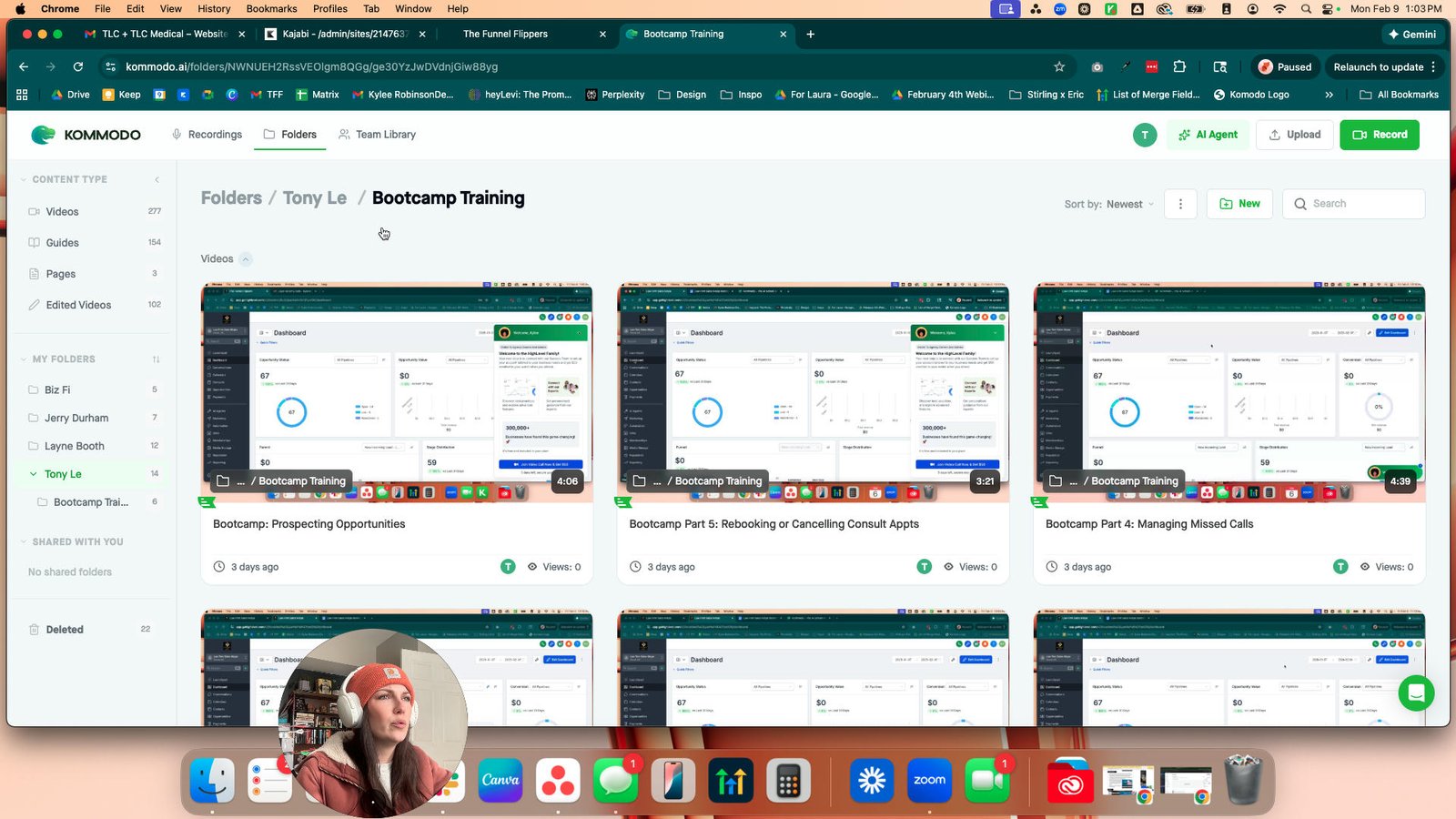1456x819 pixels.
Task: Open the AI Agent button
Action: pyautogui.click(x=1208, y=135)
